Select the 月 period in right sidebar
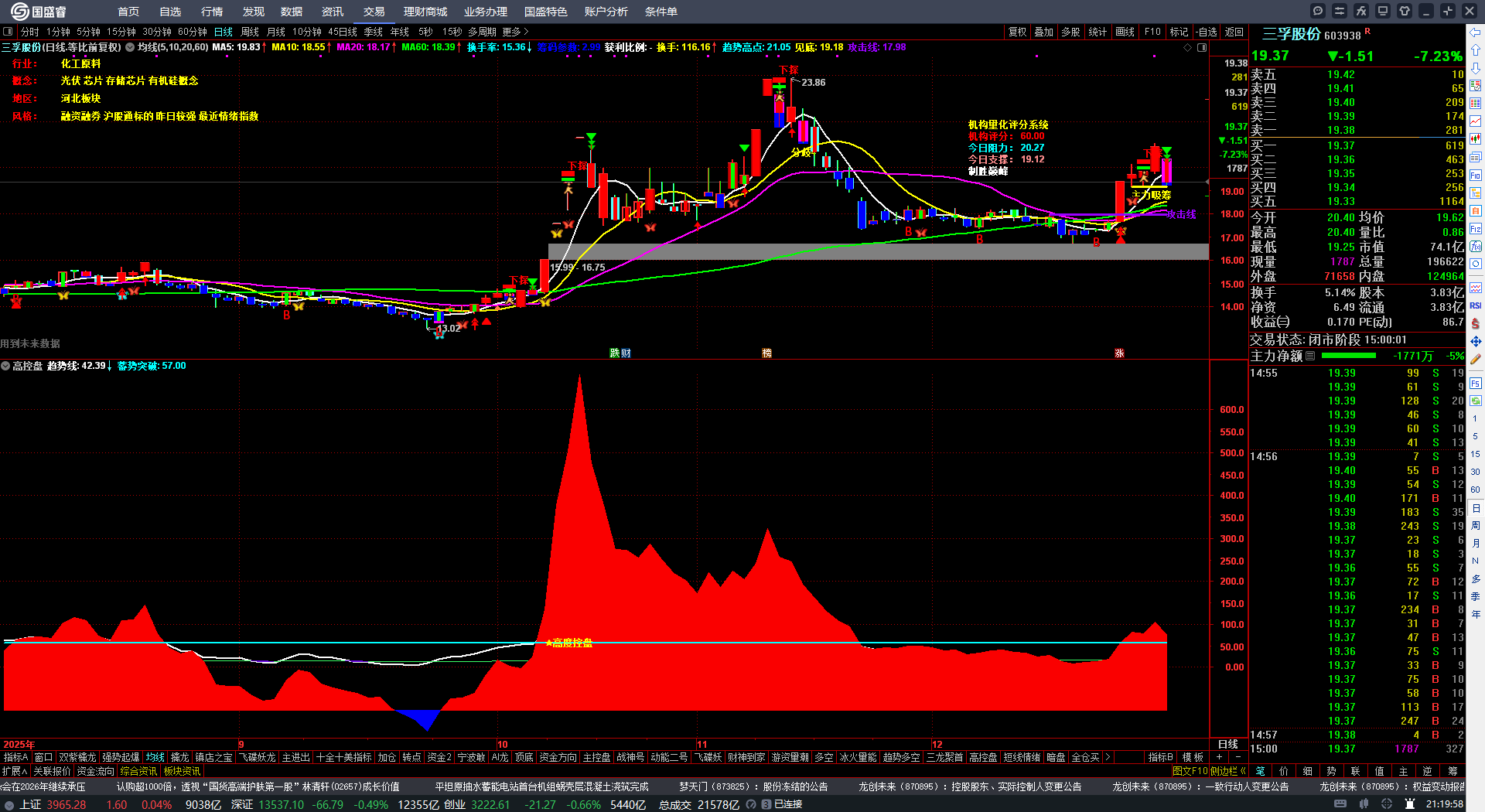 pos(1476,544)
